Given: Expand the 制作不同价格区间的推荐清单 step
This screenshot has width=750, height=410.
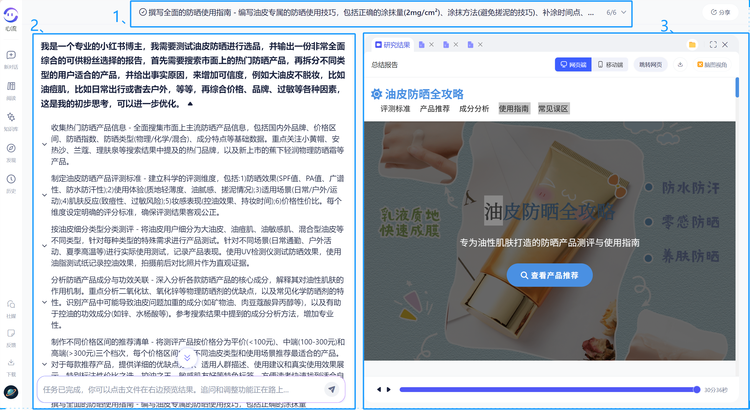Looking at the screenshot, I should click(44, 365).
